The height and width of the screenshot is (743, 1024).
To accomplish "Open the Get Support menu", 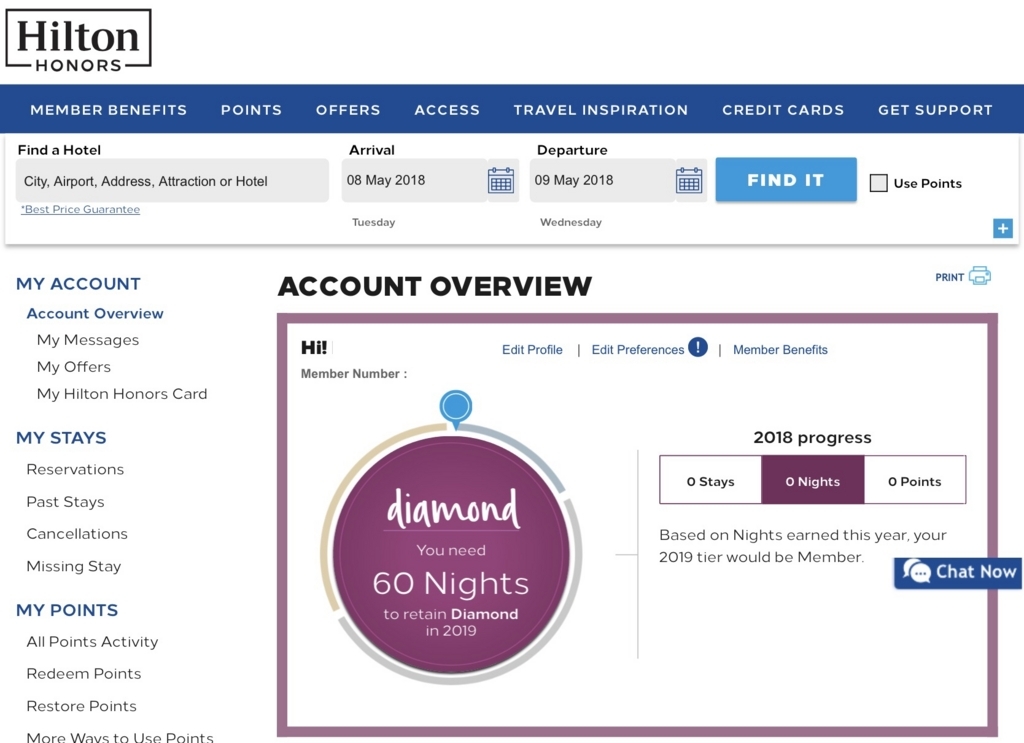I will click(x=935, y=110).
